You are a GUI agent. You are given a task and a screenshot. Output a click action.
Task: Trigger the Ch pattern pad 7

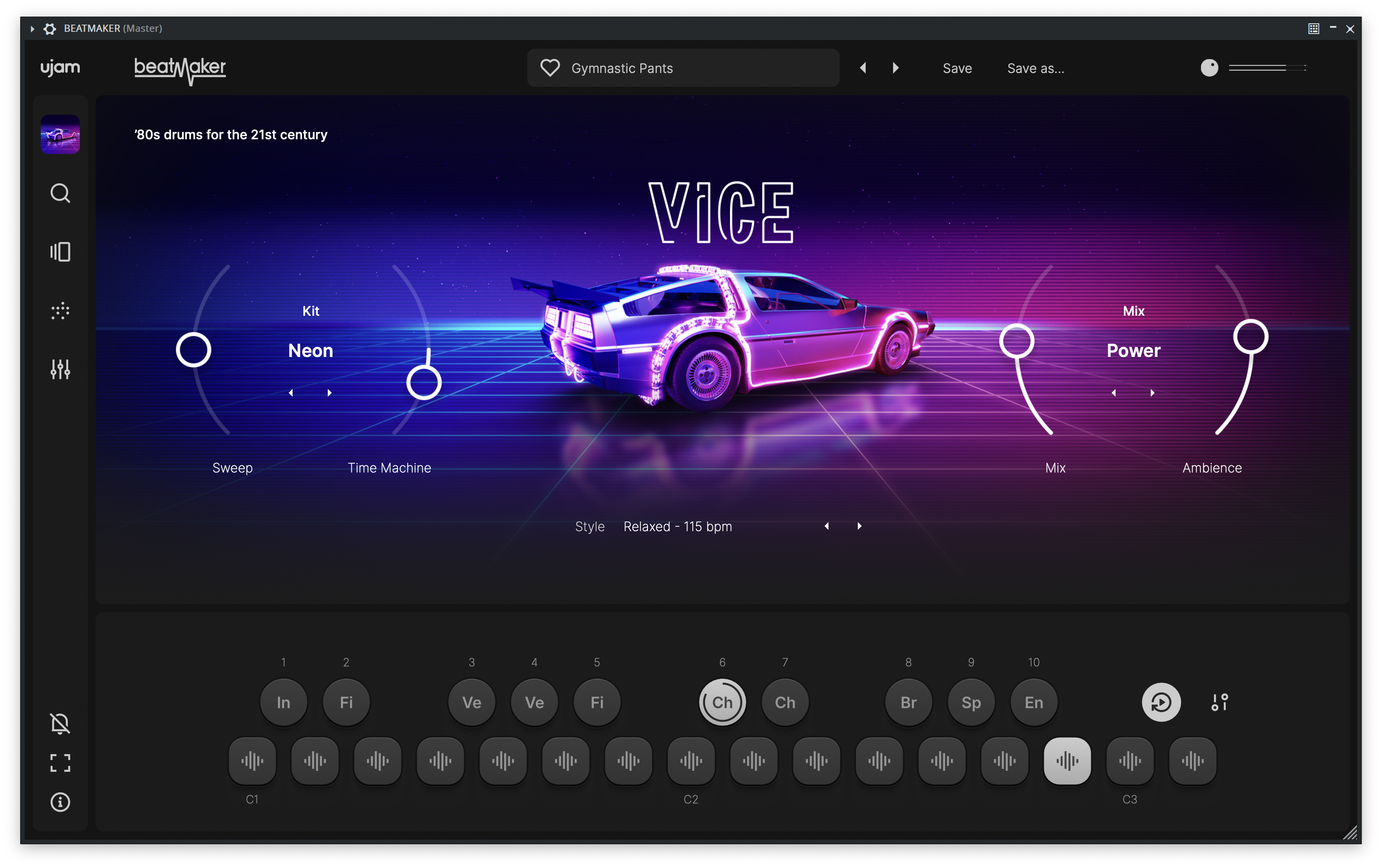(785, 702)
